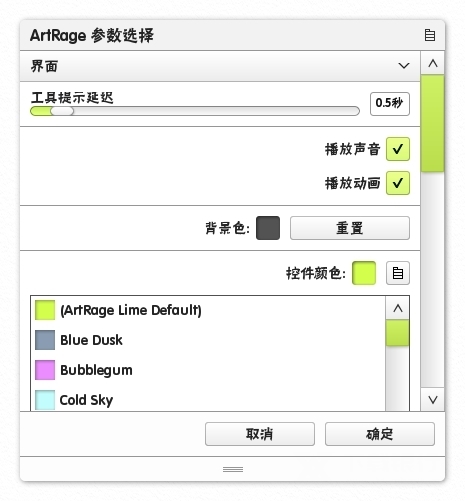465x501 pixels.
Task: Click the color list scroll-up arrow
Action: tap(397, 308)
